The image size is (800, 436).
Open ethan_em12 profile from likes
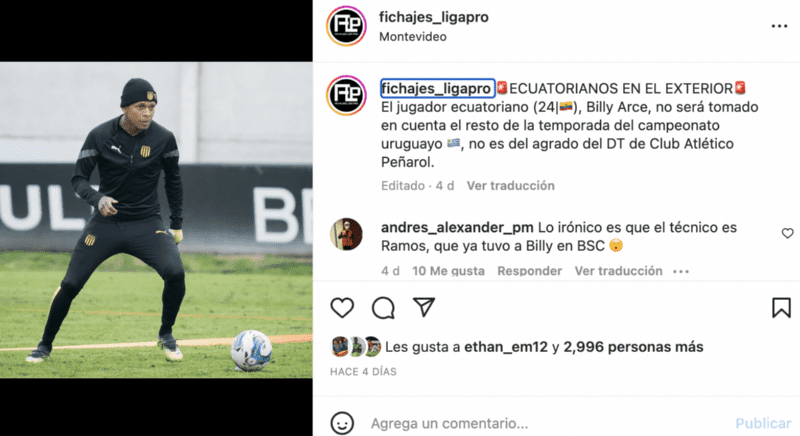[506, 347]
